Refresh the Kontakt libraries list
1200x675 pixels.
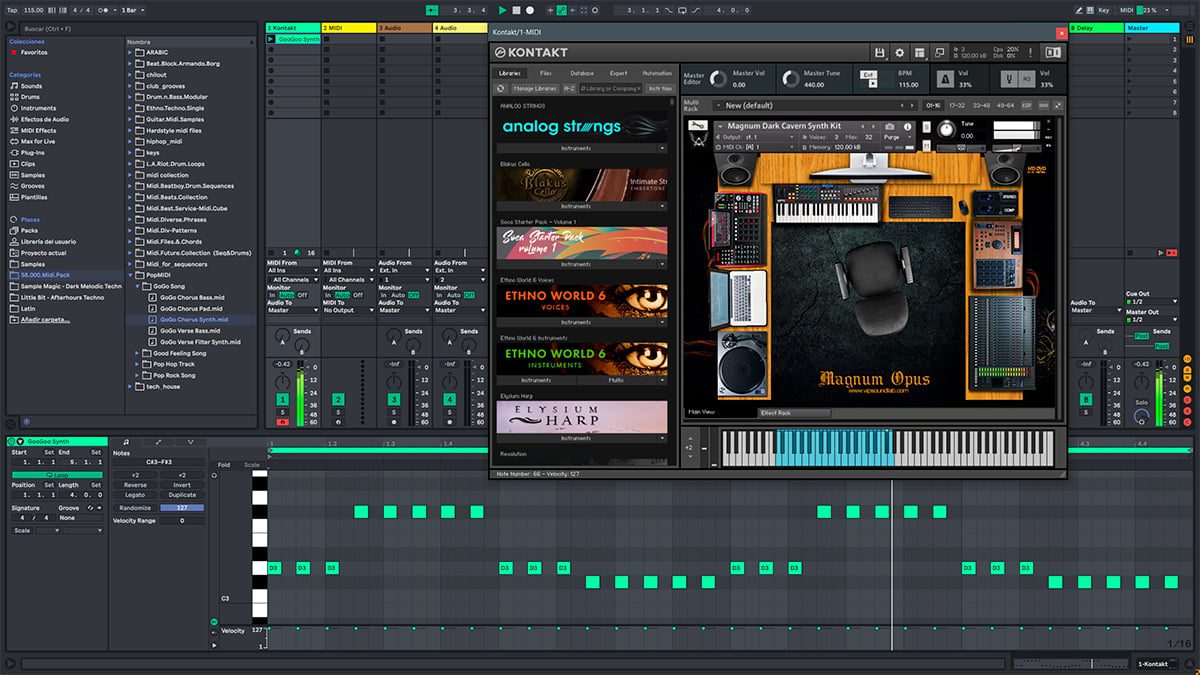pyautogui.click(x=502, y=89)
